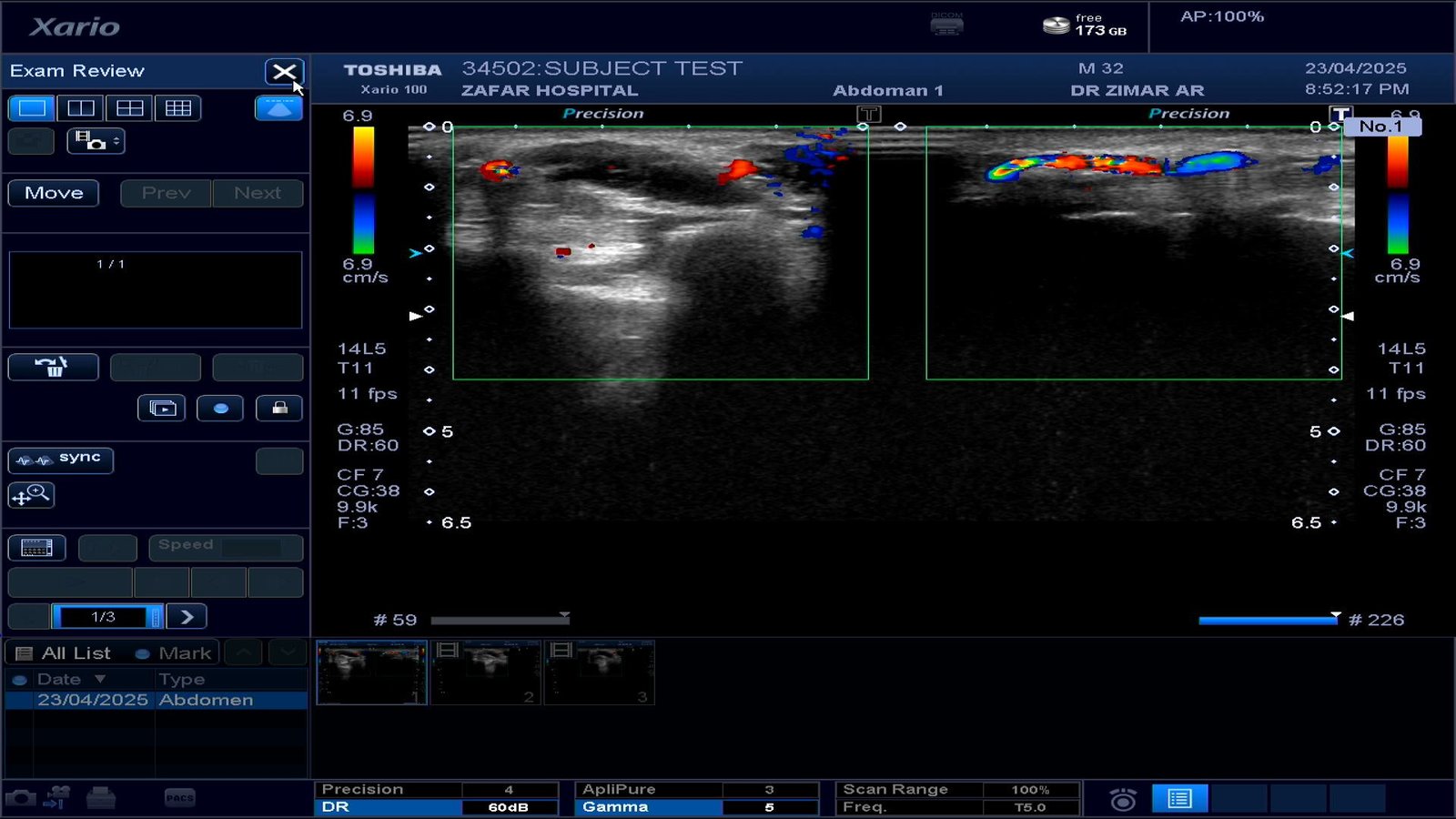Go to next thumbnail page arrow
Screen dimensions: 1456x819
point(187,617)
